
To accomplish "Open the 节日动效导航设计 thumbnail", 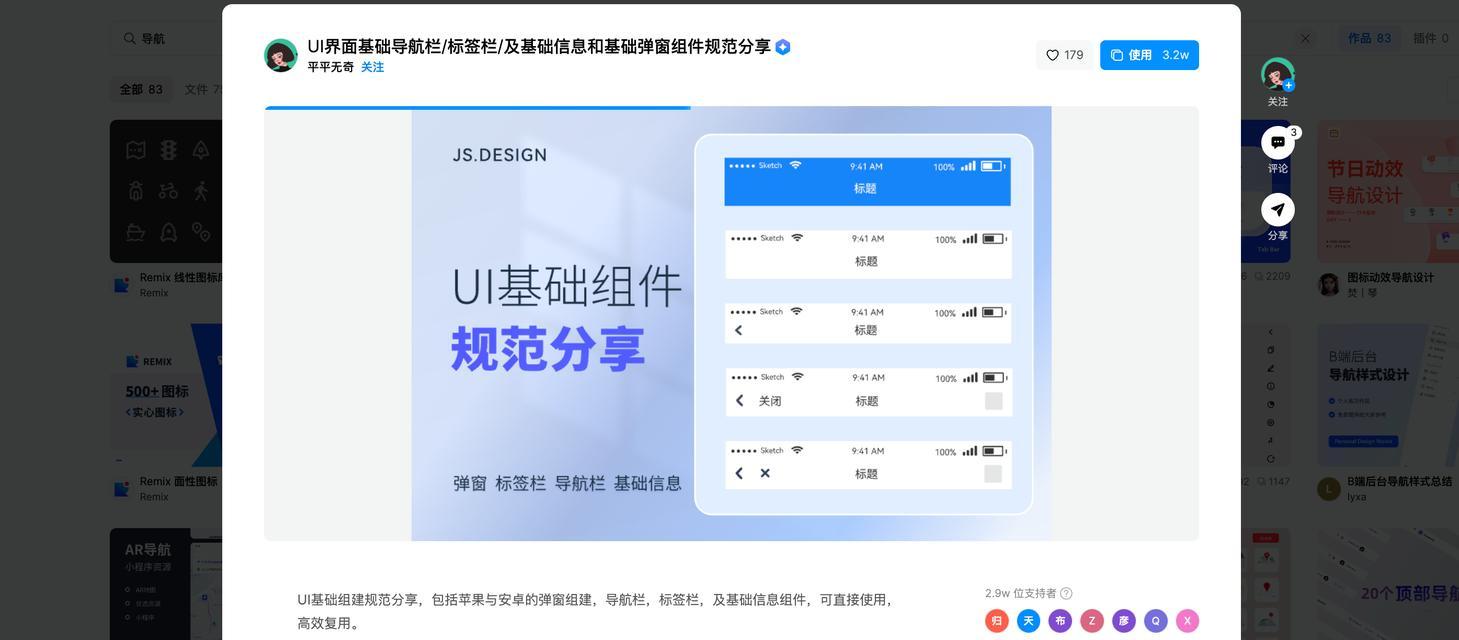I will point(1388,191).
